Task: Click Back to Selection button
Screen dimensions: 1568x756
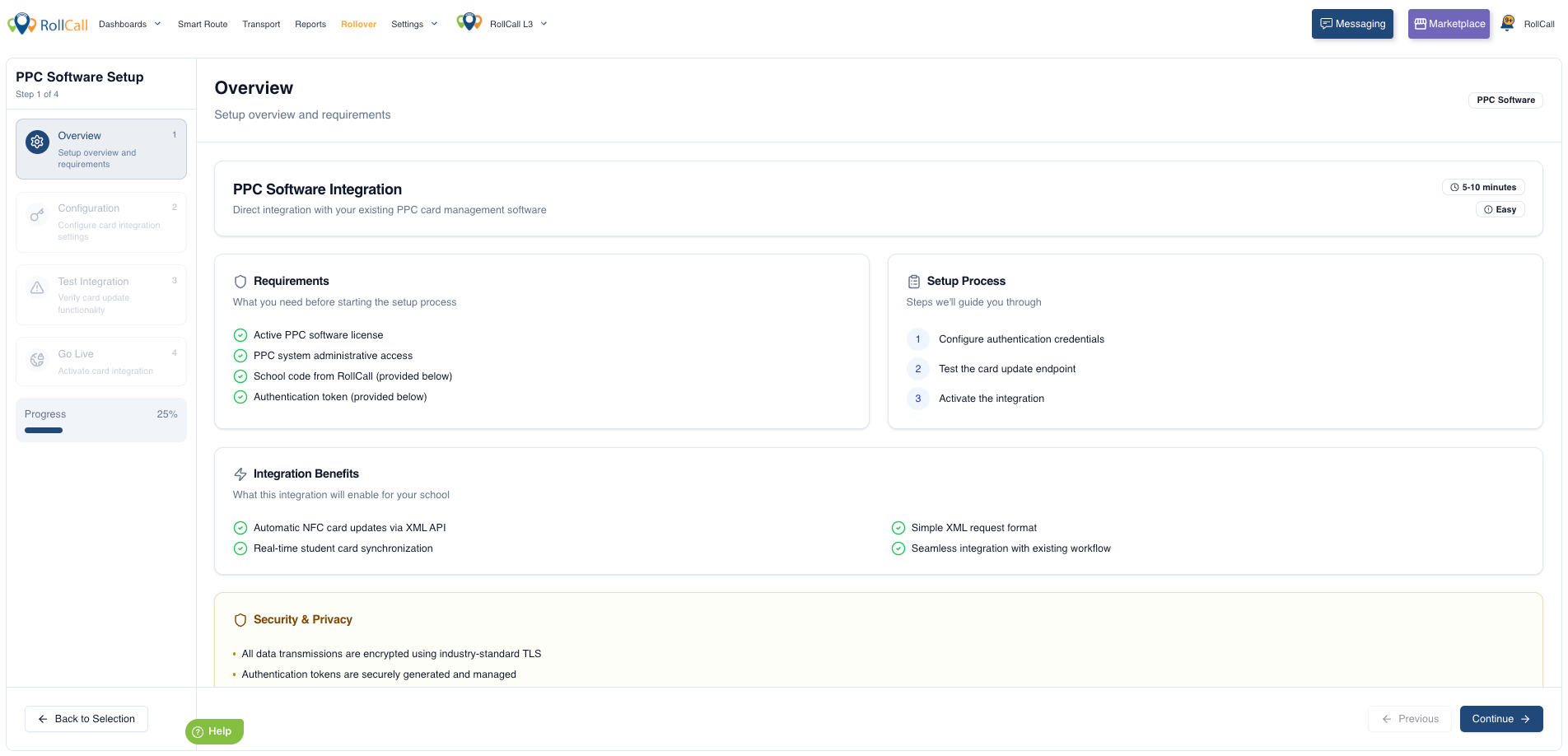Action: coord(86,719)
